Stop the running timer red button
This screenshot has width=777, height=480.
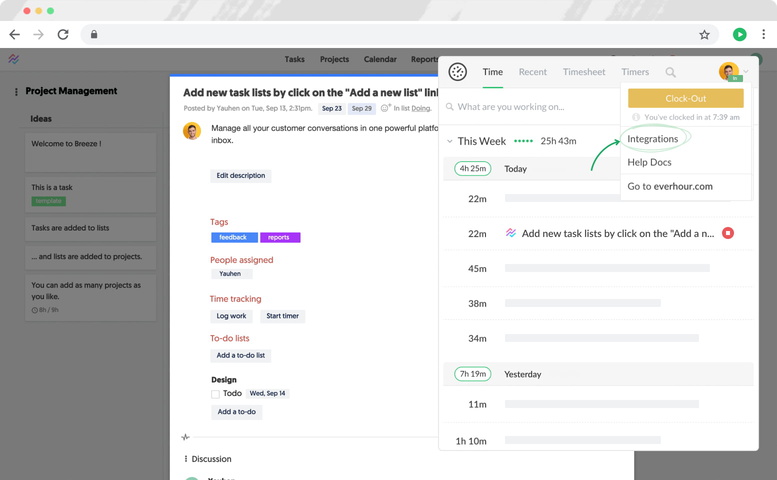(727, 233)
